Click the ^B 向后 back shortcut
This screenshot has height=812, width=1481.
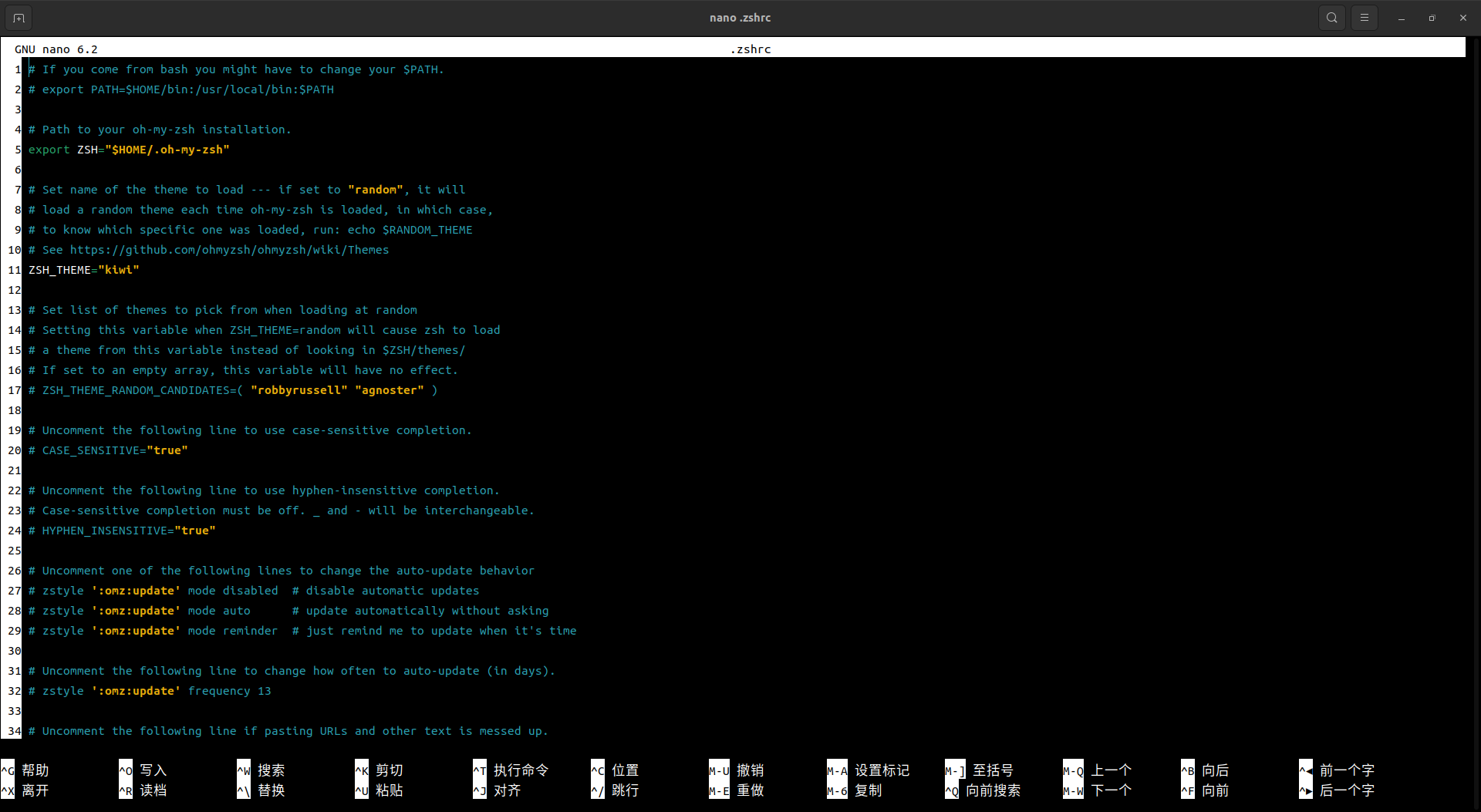click(1206, 770)
